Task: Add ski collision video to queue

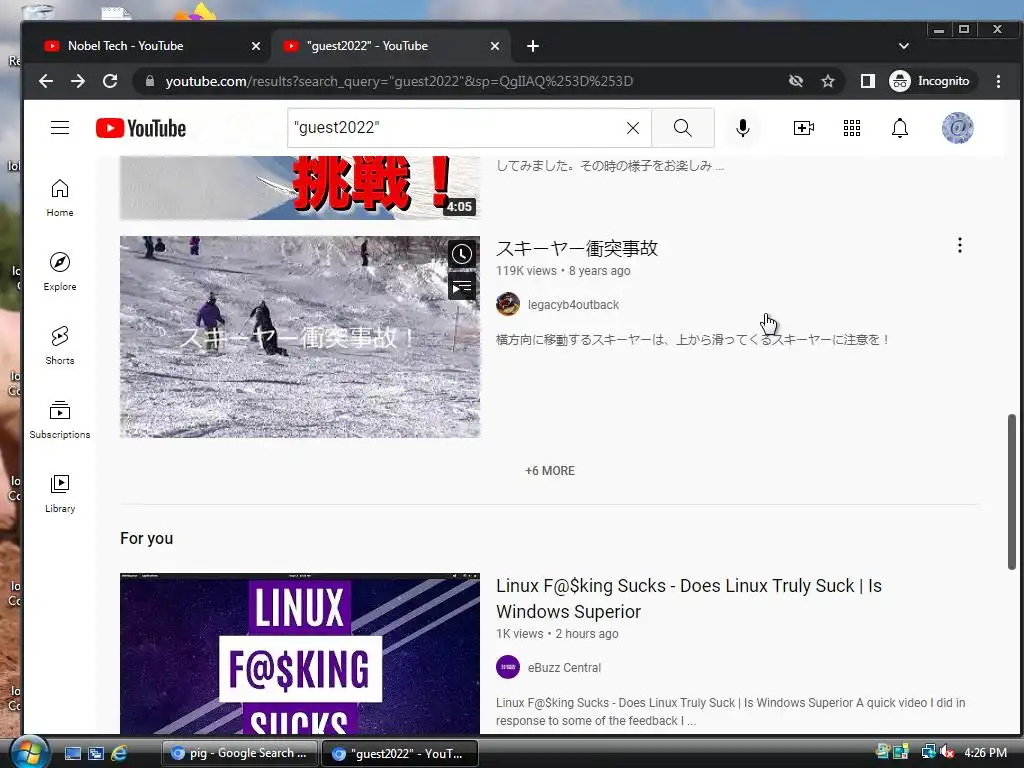Action: [462, 287]
